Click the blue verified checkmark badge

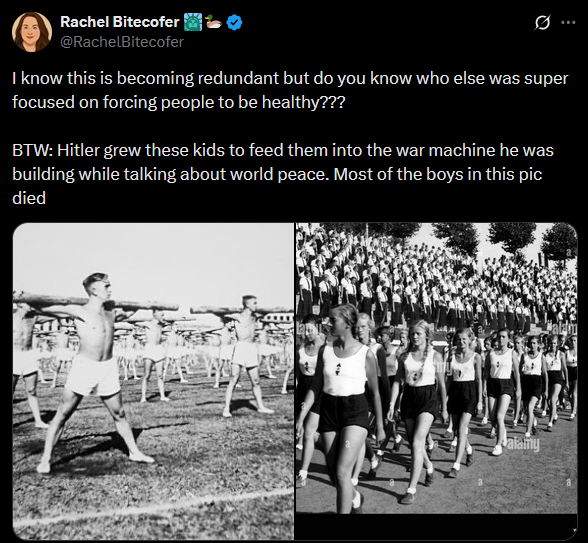tap(235, 22)
